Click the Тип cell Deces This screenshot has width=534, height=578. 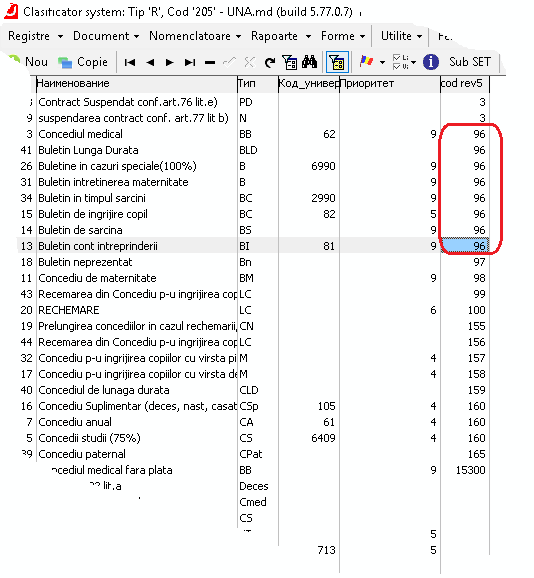coord(258,486)
